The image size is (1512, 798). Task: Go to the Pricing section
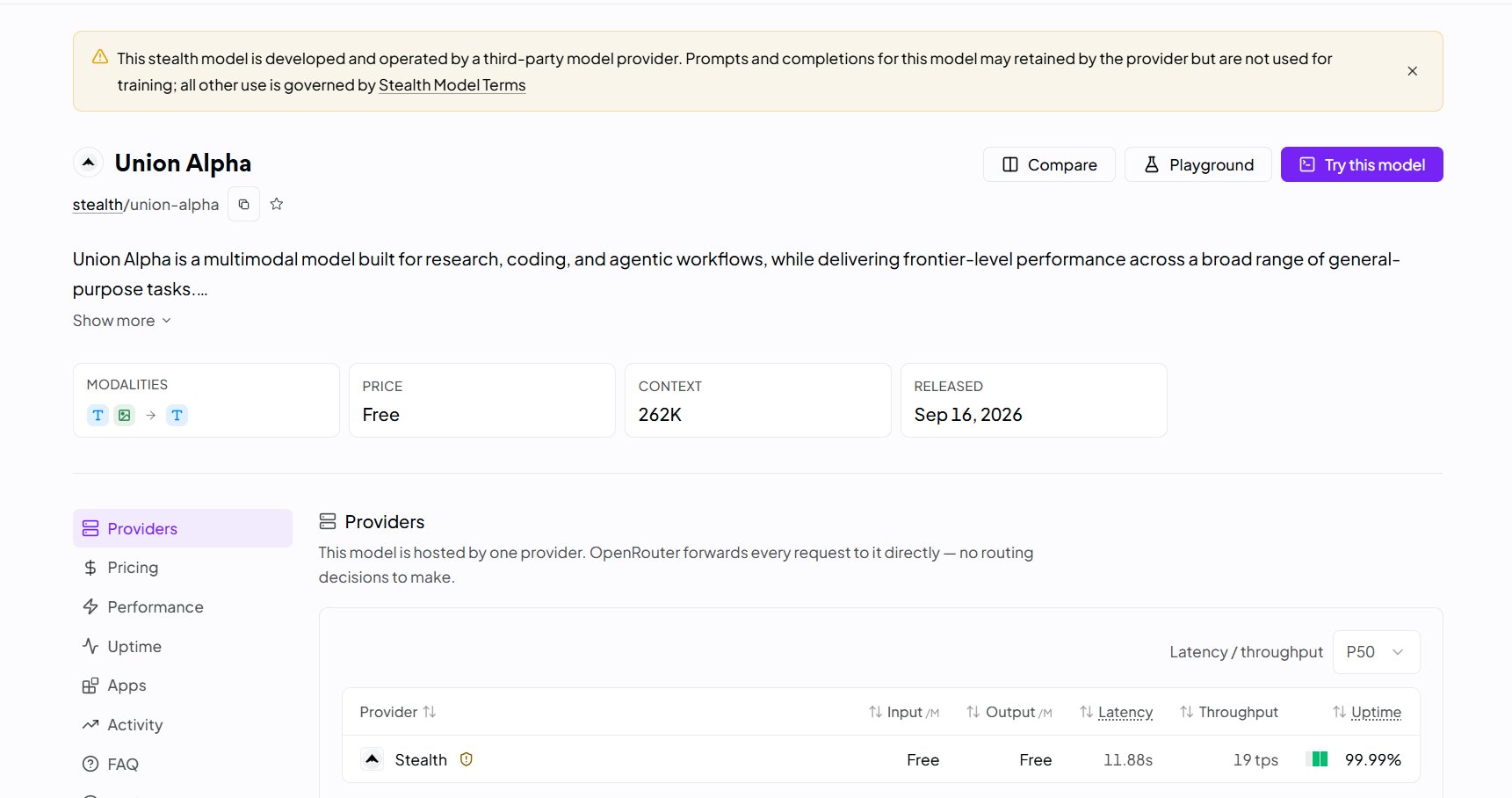tap(183, 568)
